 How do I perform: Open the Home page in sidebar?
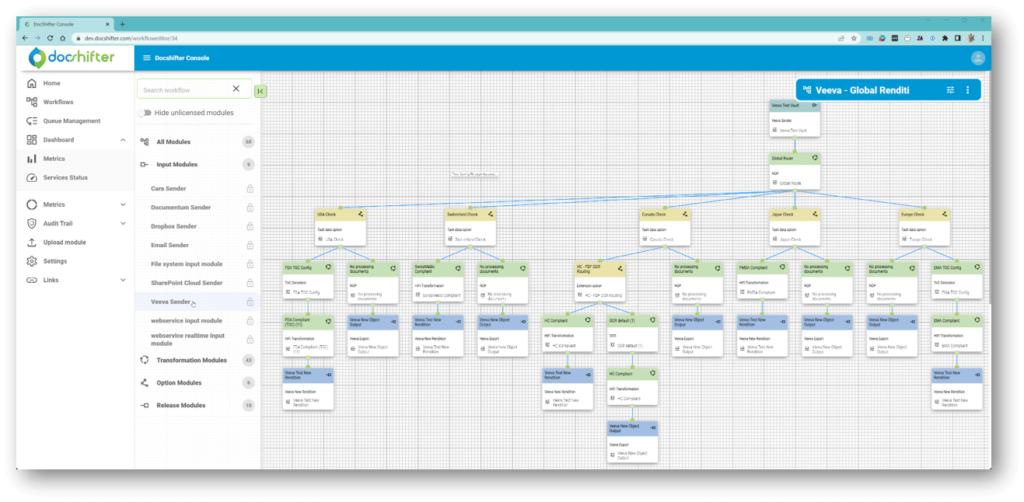pyautogui.click(x=52, y=84)
